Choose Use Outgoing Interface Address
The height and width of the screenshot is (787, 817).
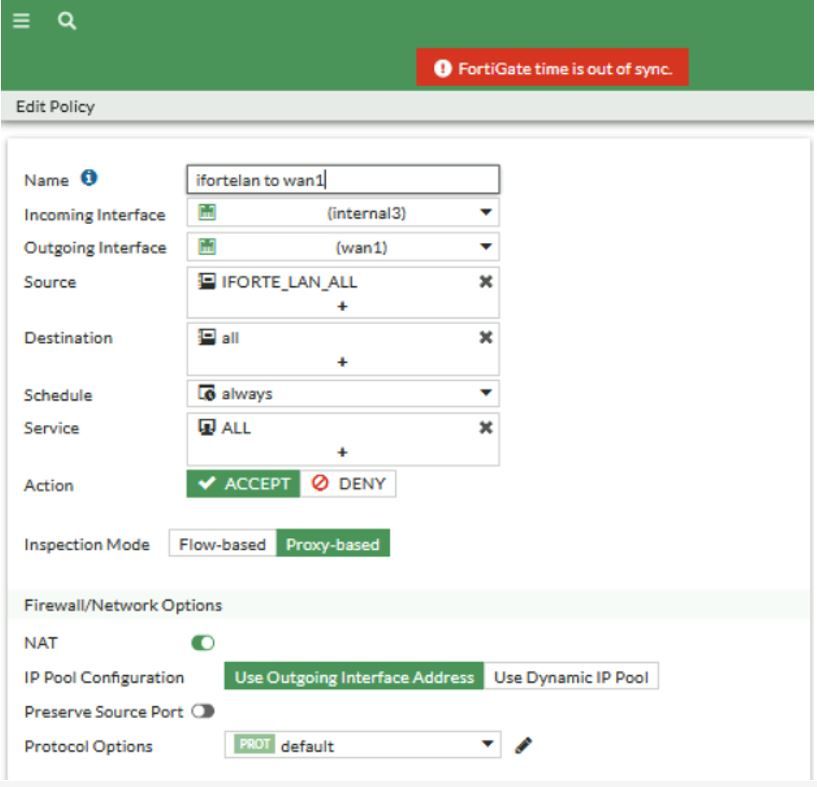(354, 677)
